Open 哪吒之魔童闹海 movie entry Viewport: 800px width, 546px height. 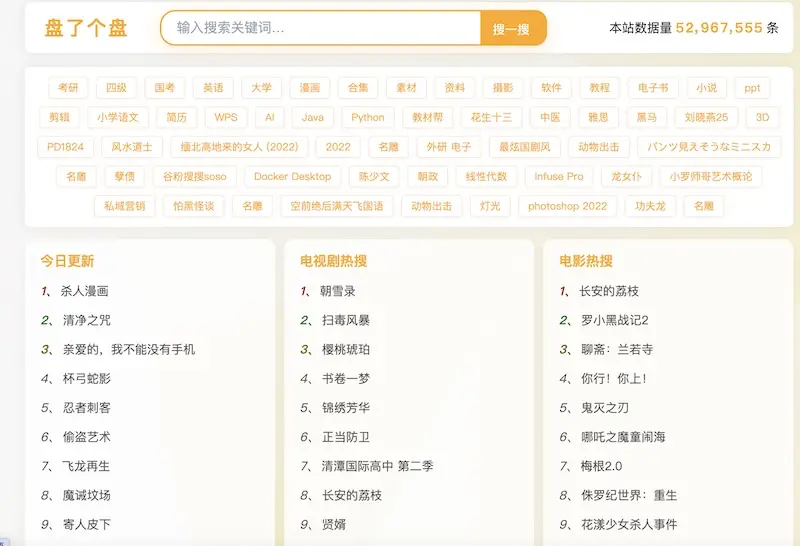[x=623, y=436]
